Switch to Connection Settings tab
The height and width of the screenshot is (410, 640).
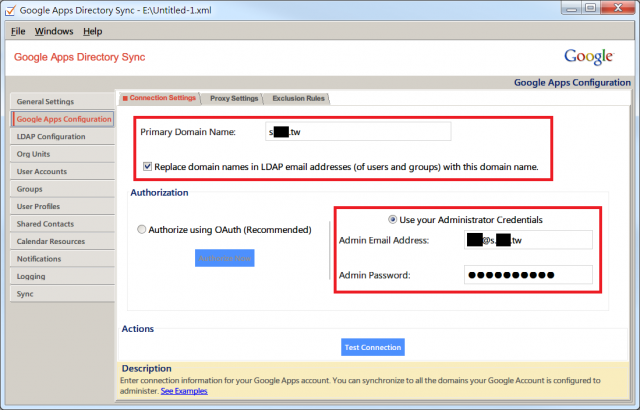tap(160, 98)
